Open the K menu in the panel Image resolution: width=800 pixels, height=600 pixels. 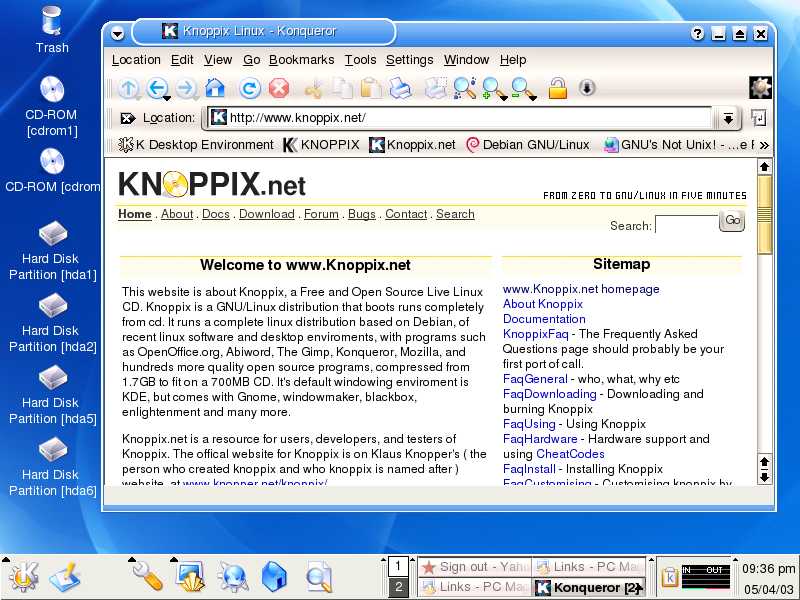click(23, 578)
